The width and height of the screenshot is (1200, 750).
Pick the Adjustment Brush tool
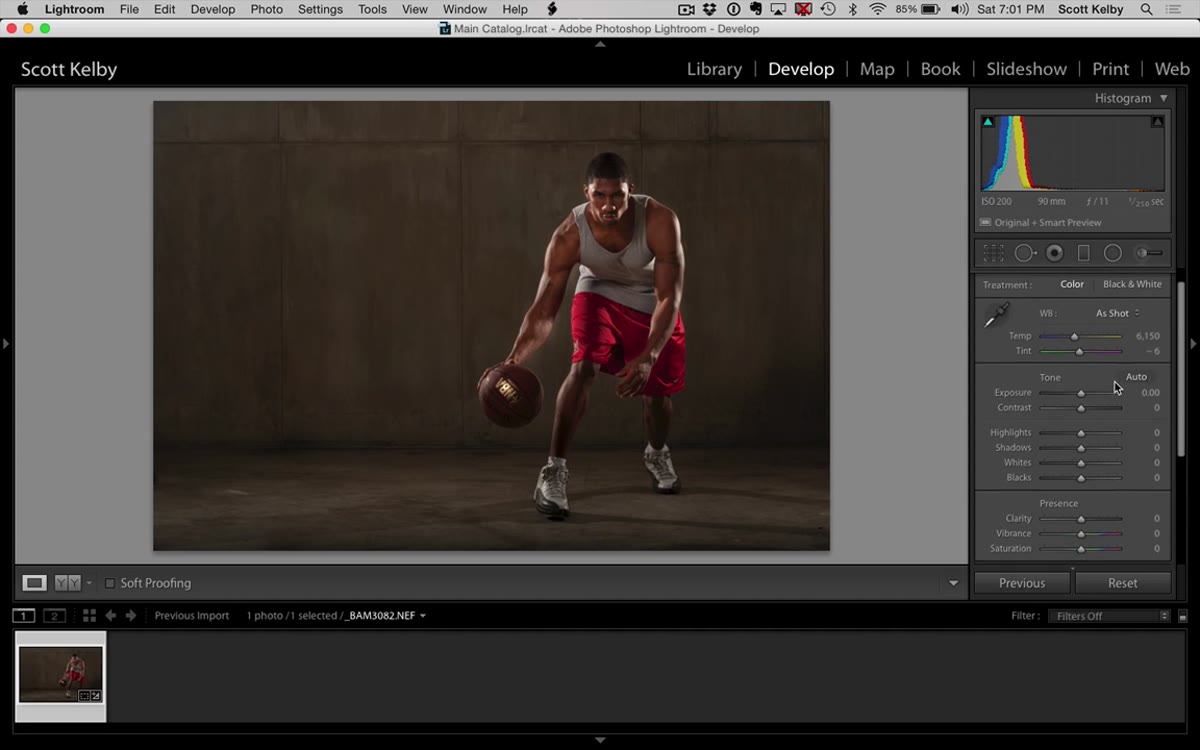point(1149,253)
